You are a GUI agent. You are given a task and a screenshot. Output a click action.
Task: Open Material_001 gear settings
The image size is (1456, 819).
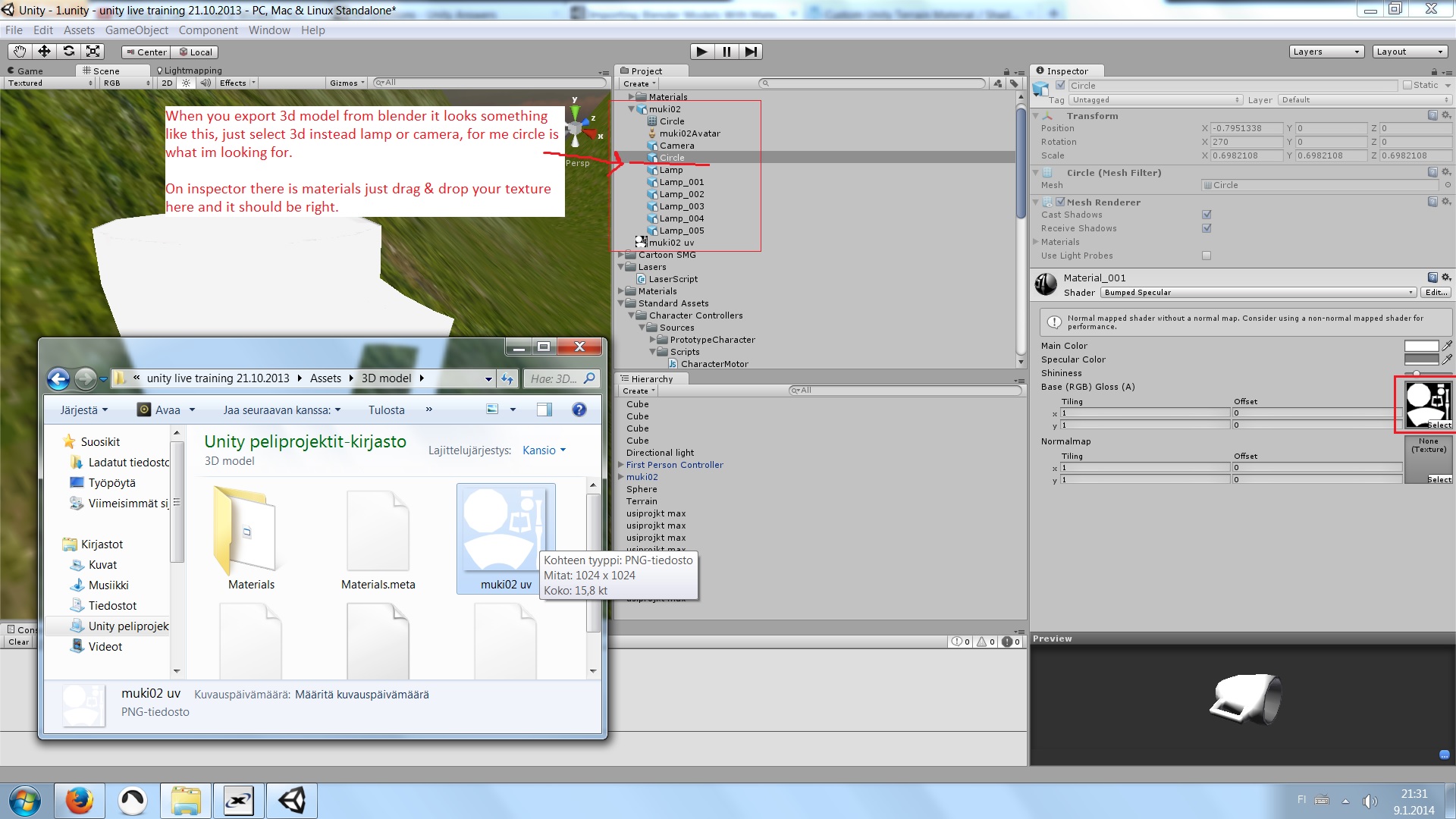[1446, 278]
